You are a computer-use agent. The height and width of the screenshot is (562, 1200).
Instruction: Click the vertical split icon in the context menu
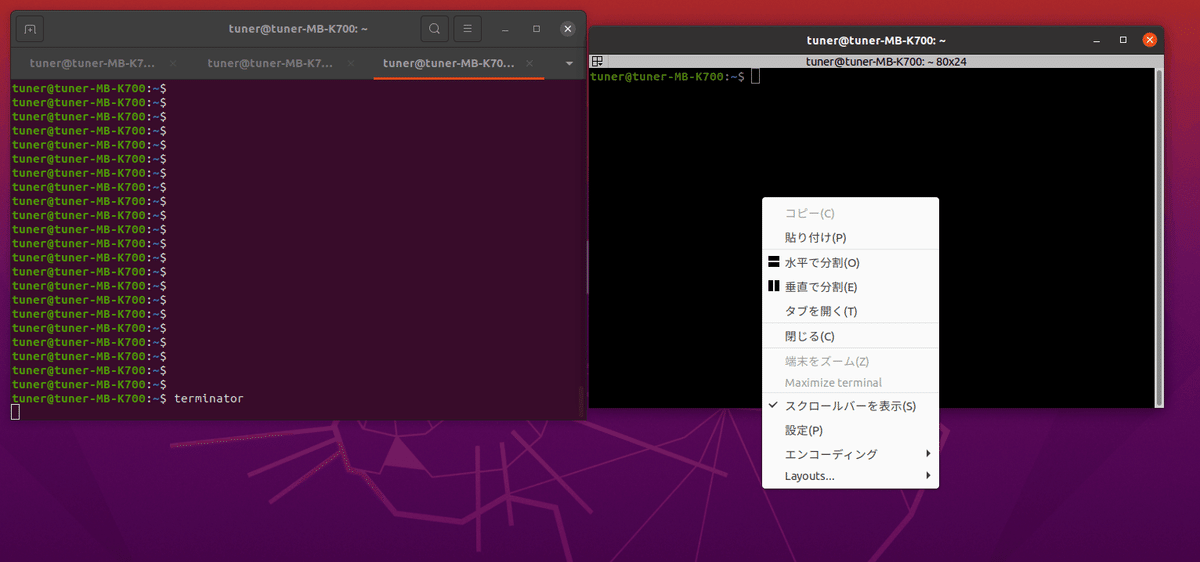tap(773, 286)
